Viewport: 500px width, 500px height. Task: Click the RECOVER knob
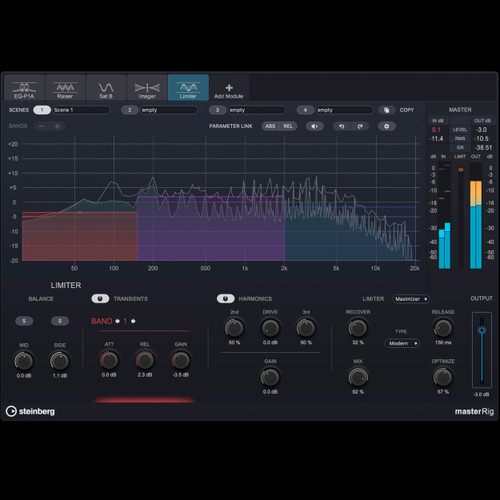(x=358, y=328)
